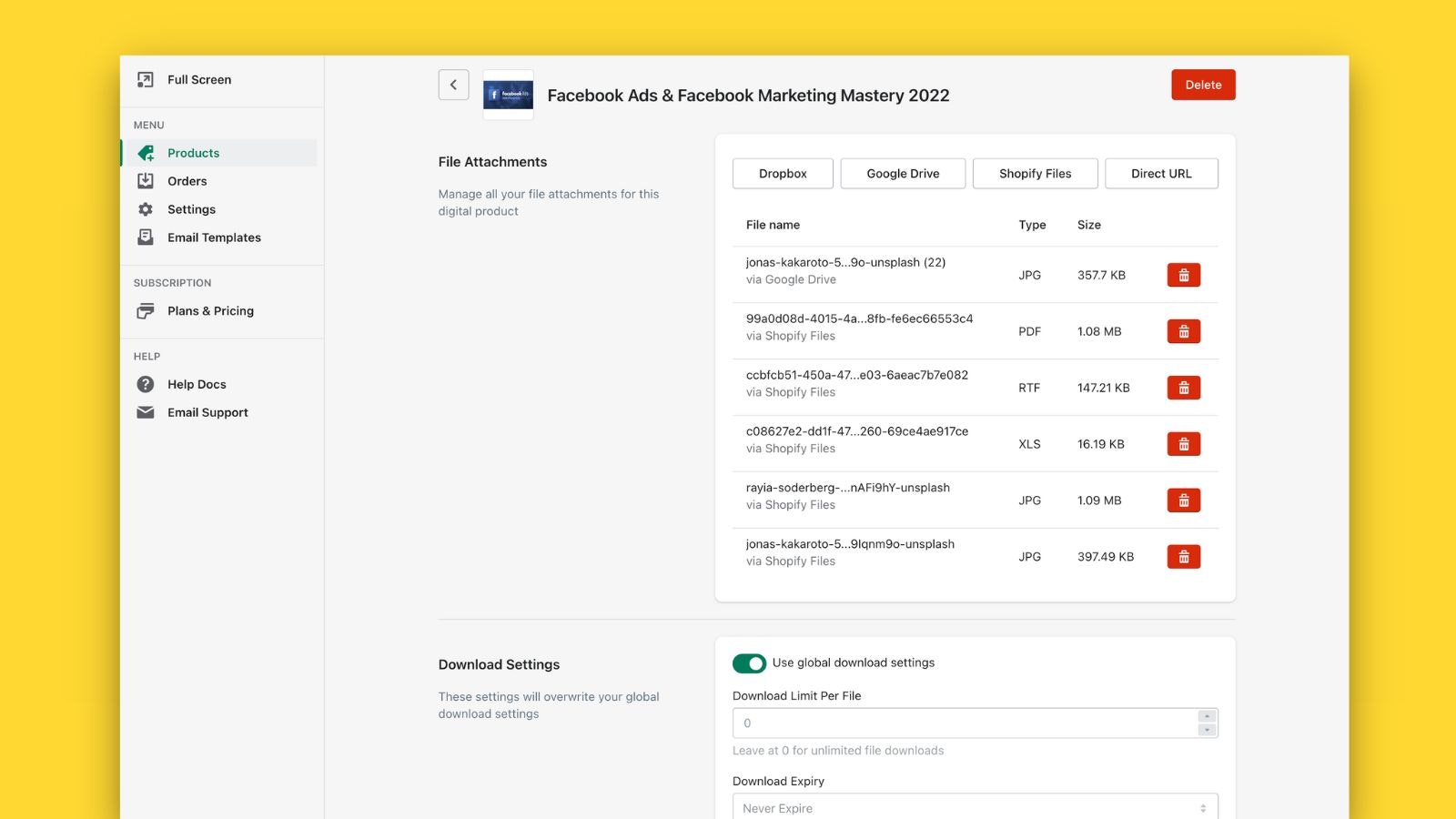Open the Download Expiry dropdown
The image size is (1456, 819).
coord(975,807)
